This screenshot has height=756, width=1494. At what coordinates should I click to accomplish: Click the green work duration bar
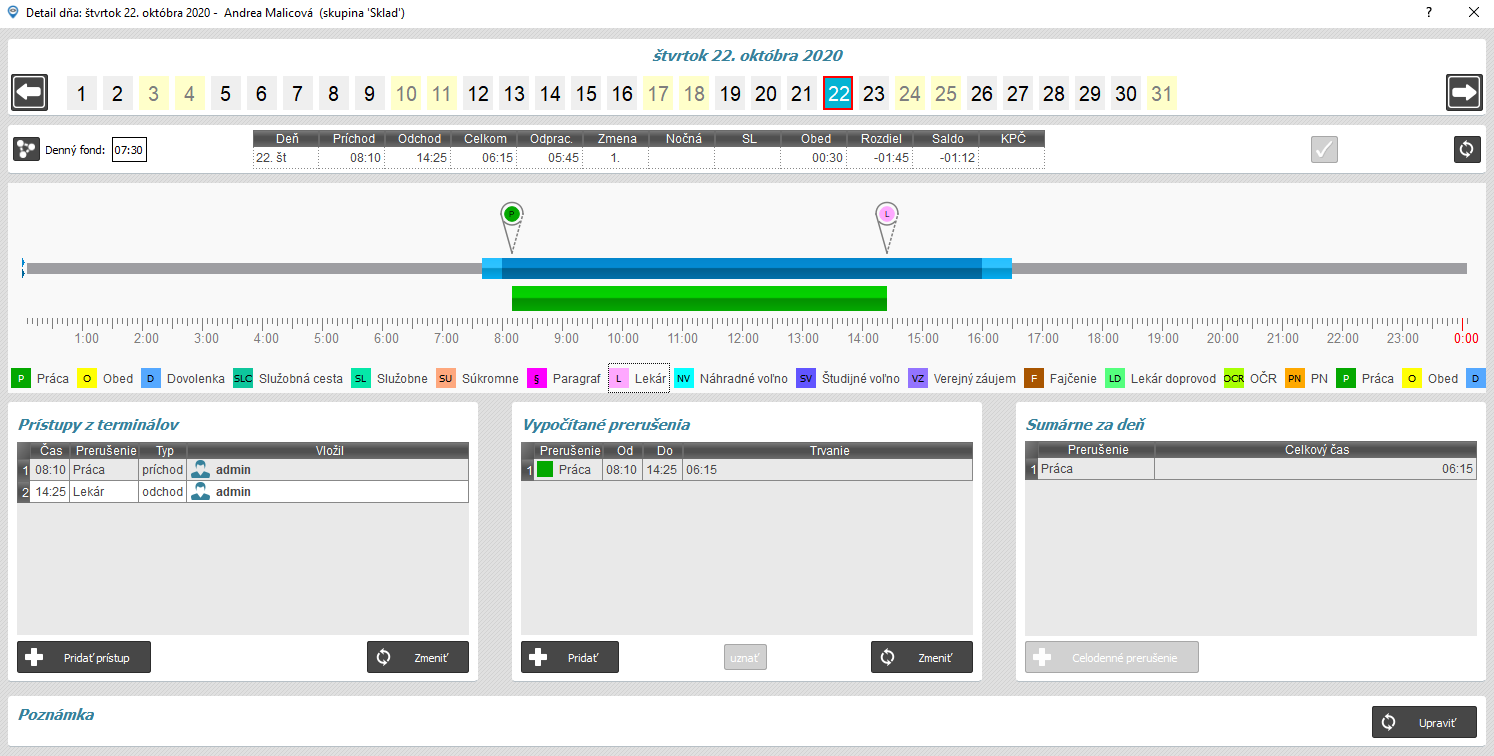pyautogui.click(x=699, y=298)
